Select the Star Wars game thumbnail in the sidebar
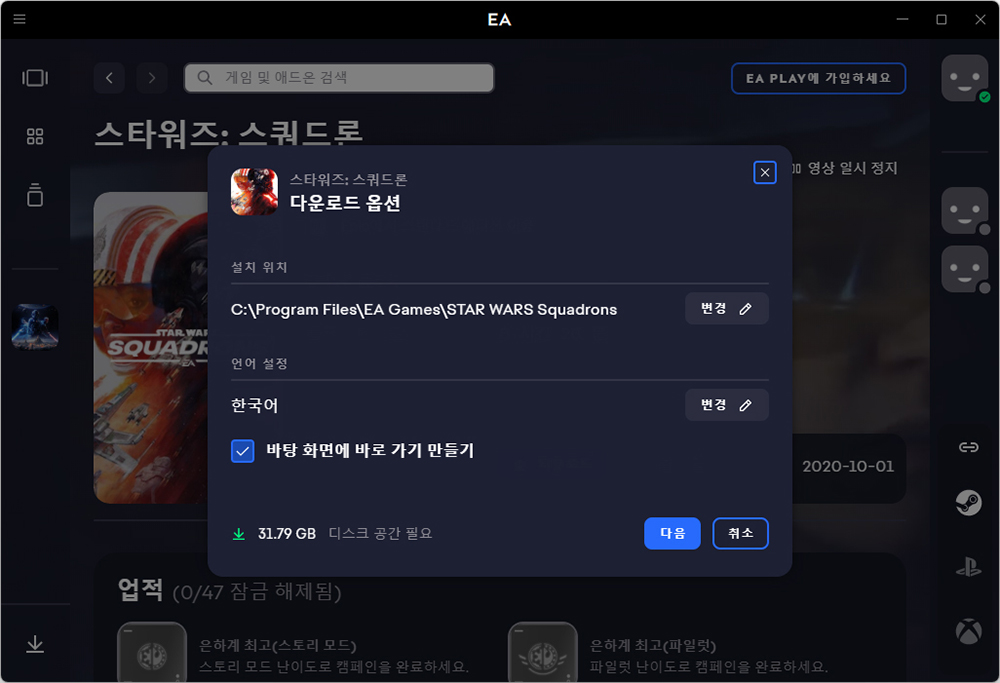Viewport: 1000px width, 683px height. pos(35,327)
